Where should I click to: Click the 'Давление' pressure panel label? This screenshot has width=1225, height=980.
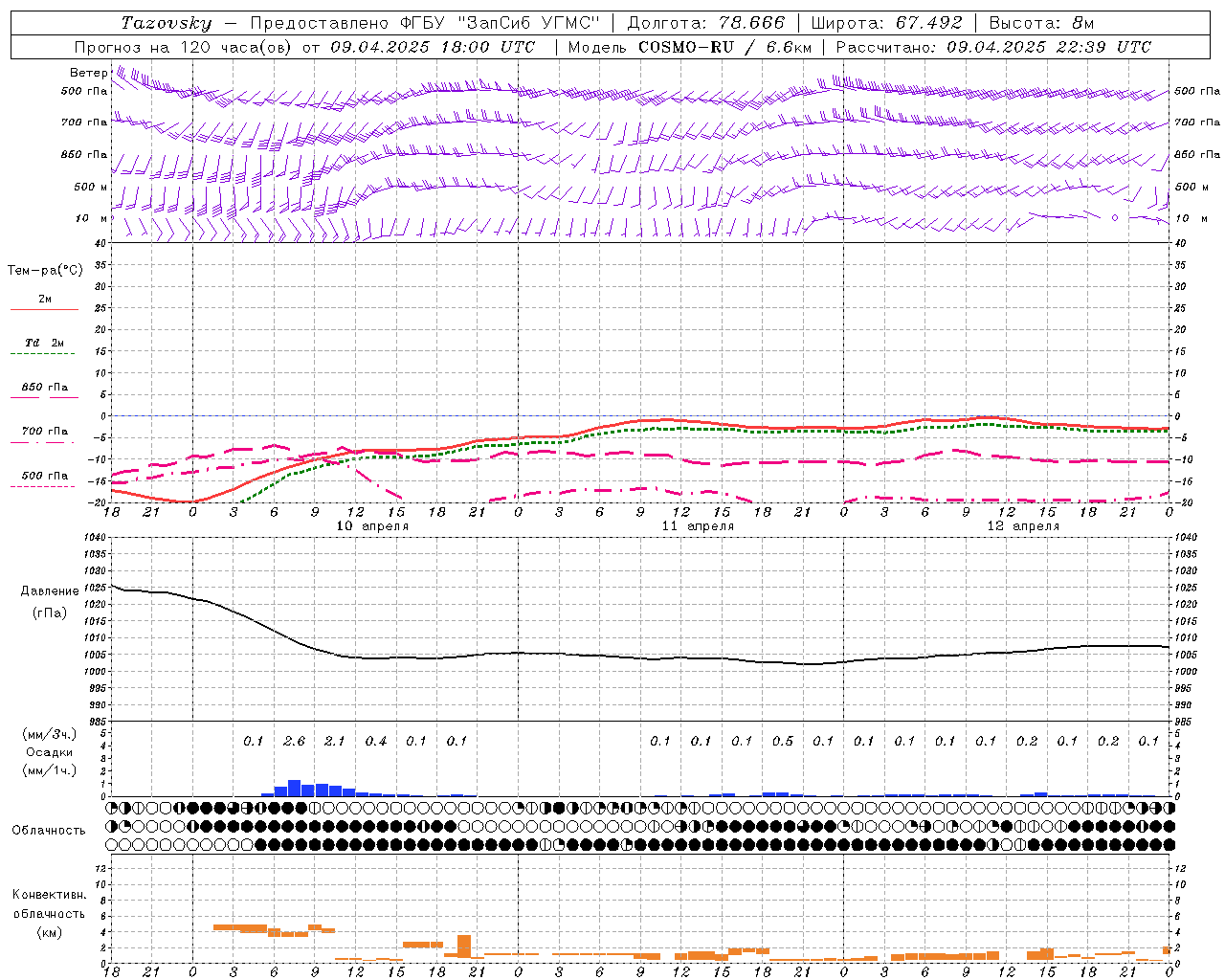click(x=50, y=591)
